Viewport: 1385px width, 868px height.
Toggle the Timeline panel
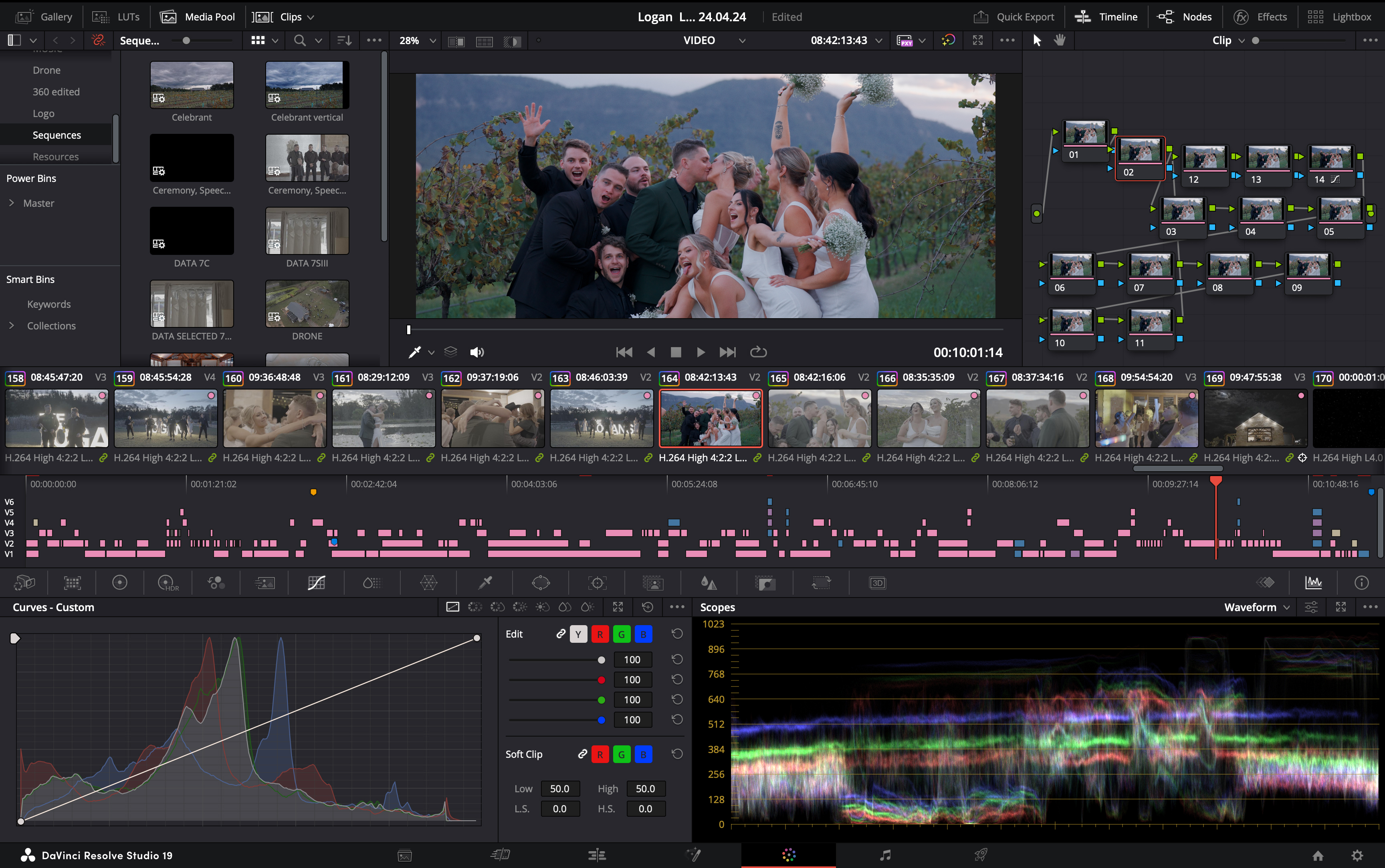pos(1106,17)
